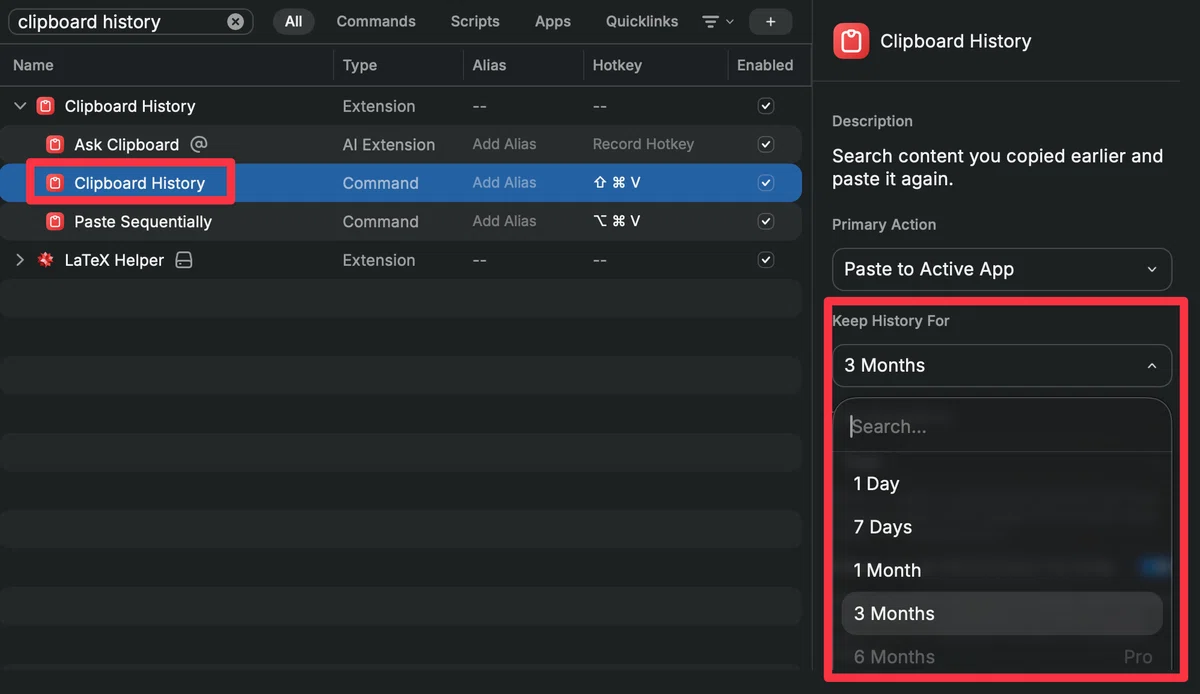1200x694 pixels.
Task: Edit the ⌥⌘V hotkey for Paste Sequentially
Action: pos(616,221)
